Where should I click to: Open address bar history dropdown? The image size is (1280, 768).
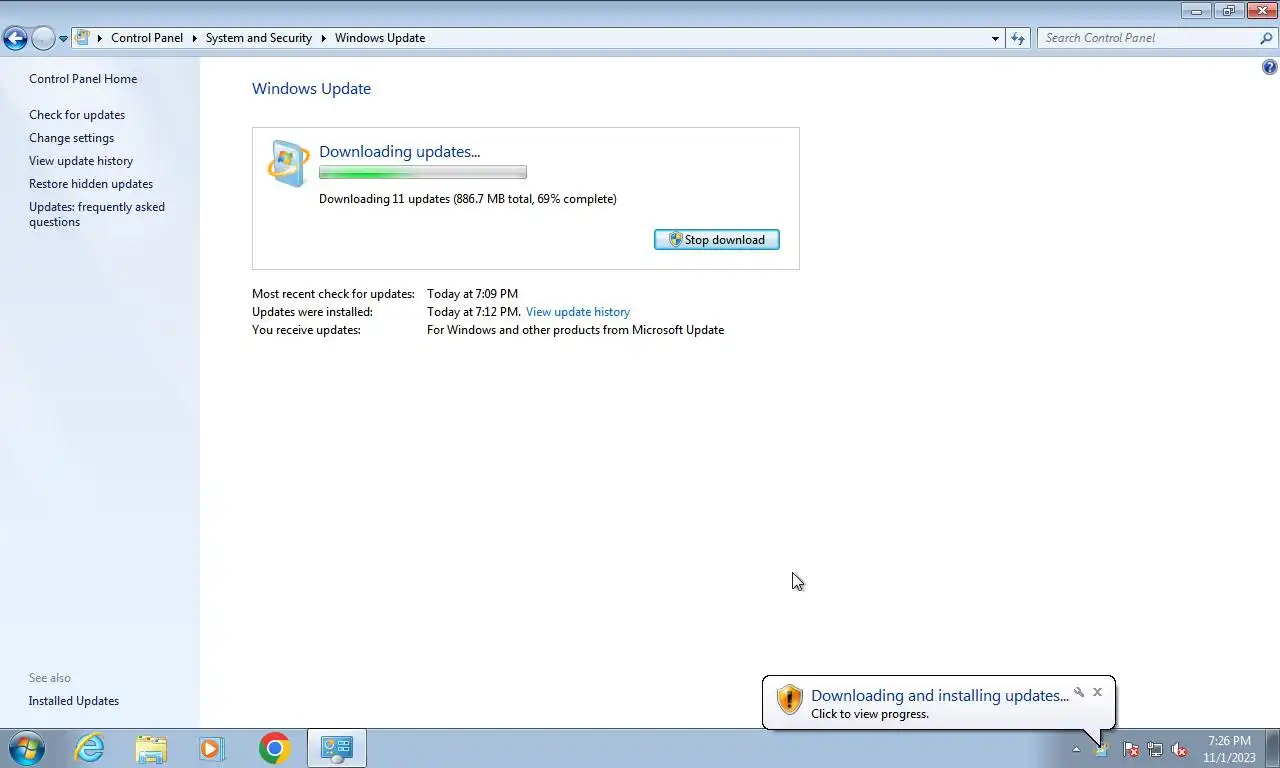995,38
